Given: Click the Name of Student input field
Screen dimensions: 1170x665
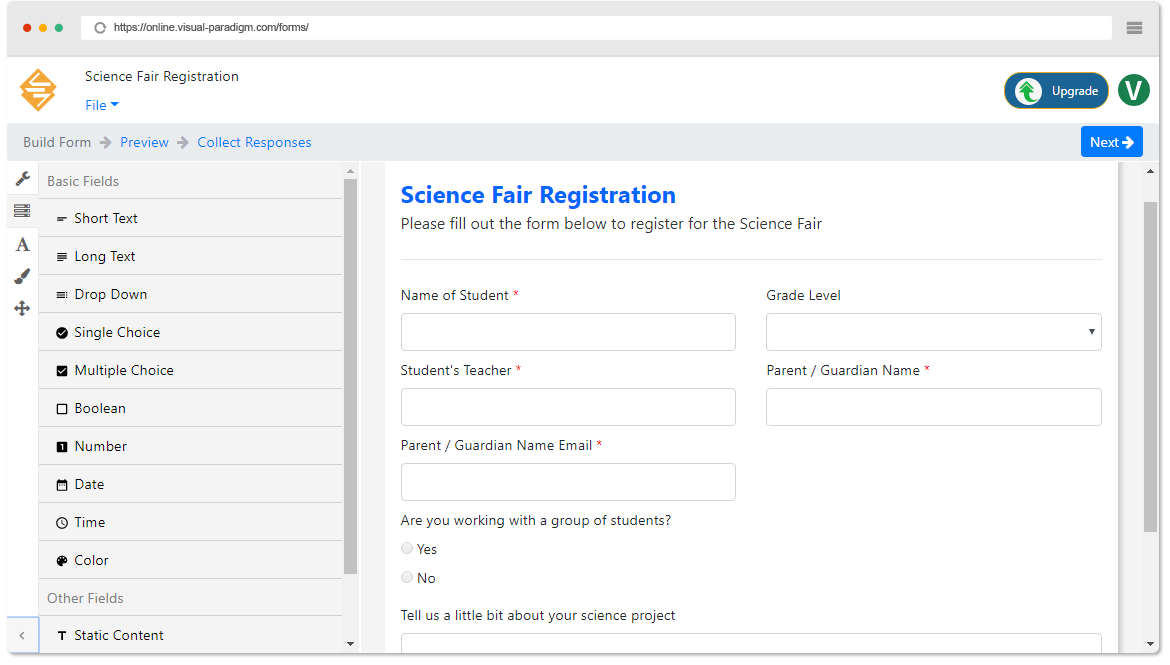Looking at the screenshot, I should 568,331.
